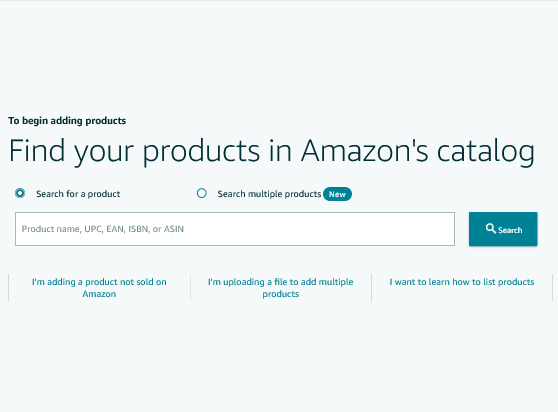This screenshot has height=412, width=558.
Task: Click the "Search" text on the teal button
Action: coord(510,230)
